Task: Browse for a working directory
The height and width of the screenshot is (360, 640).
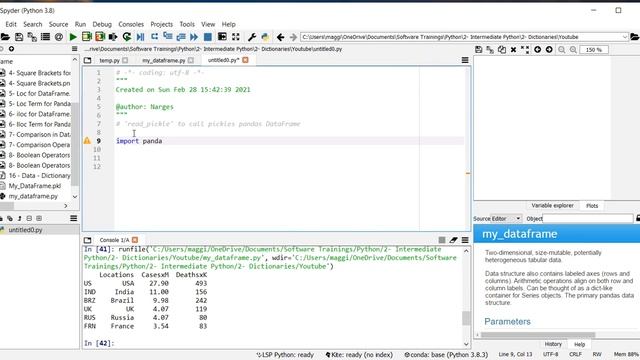Action: (x=635, y=37)
